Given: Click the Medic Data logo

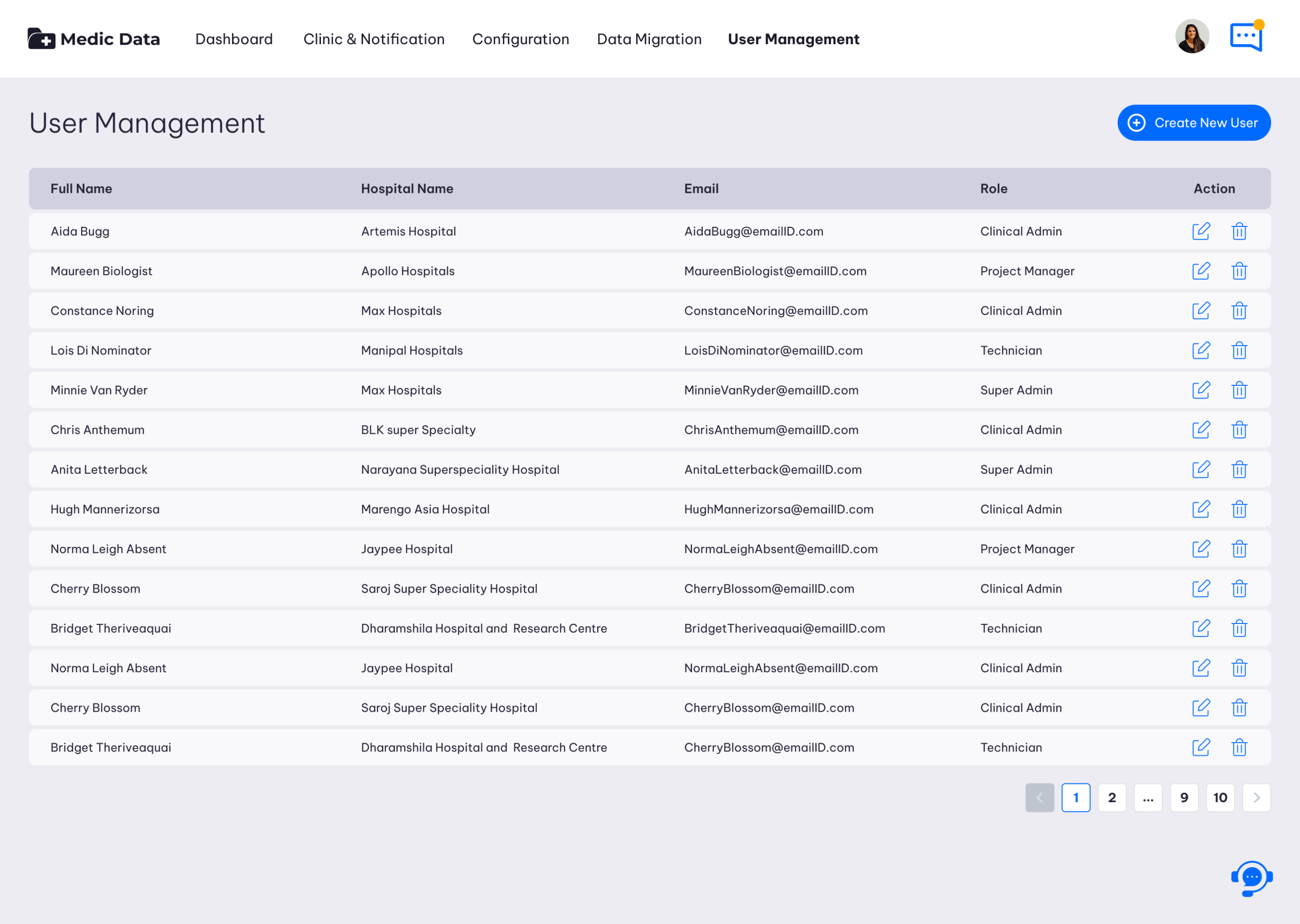Looking at the screenshot, I should 94,39.
